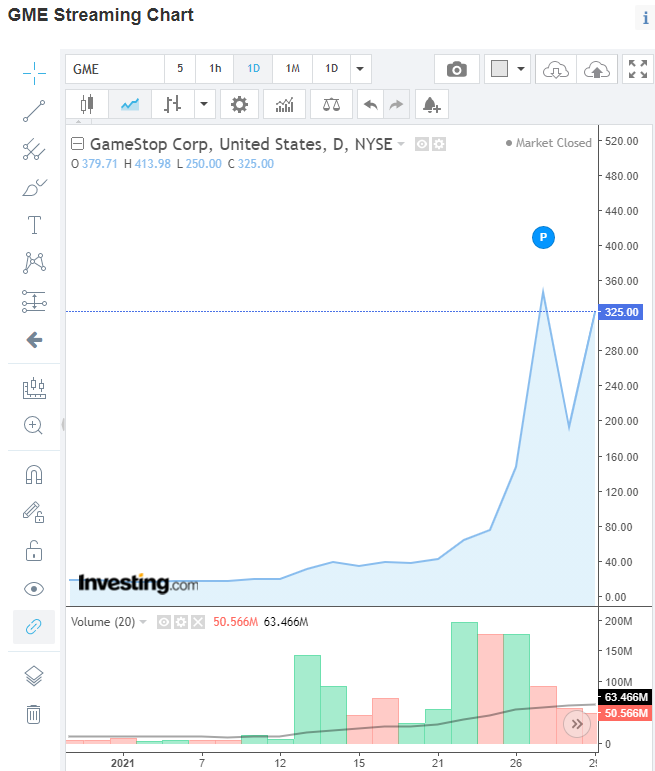Toggle stay in drawing mode

[x=34, y=512]
